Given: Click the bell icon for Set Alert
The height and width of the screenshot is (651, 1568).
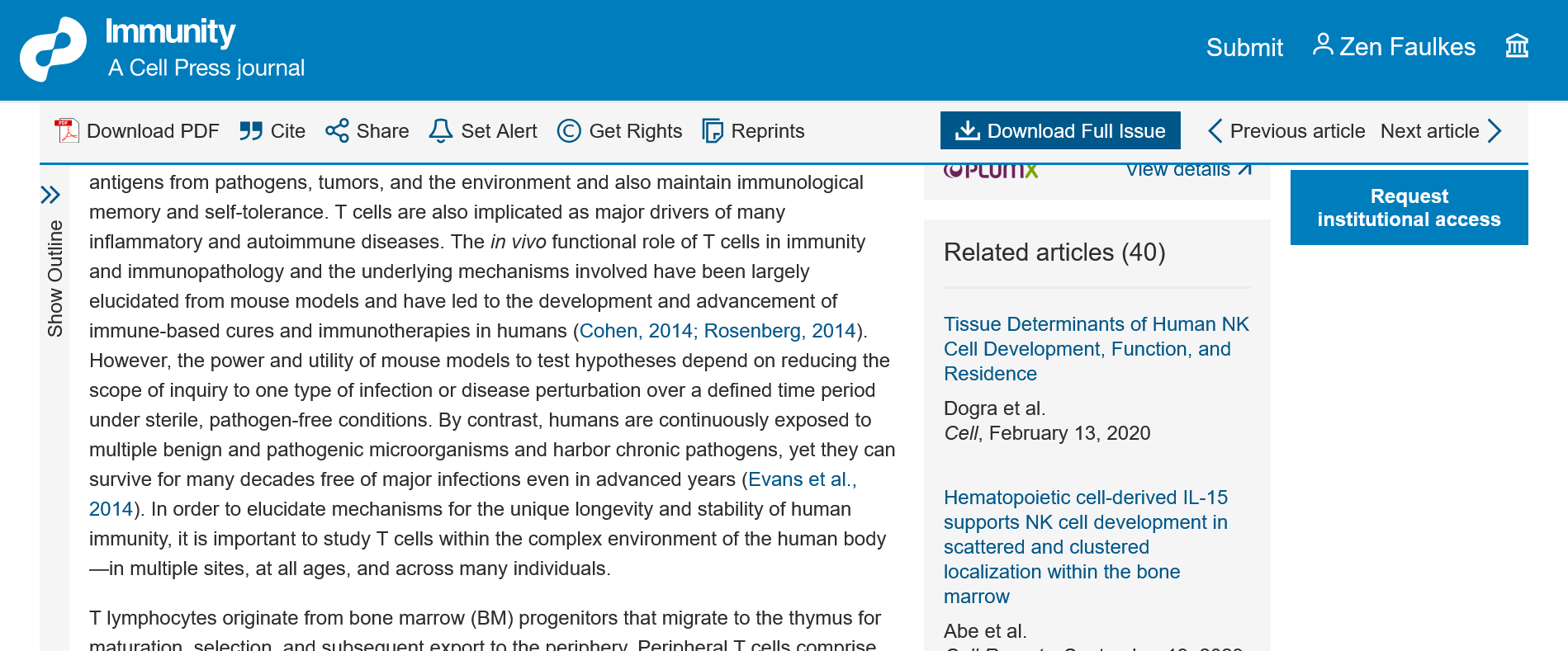Looking at the screenshot, I should click(441, 131).
